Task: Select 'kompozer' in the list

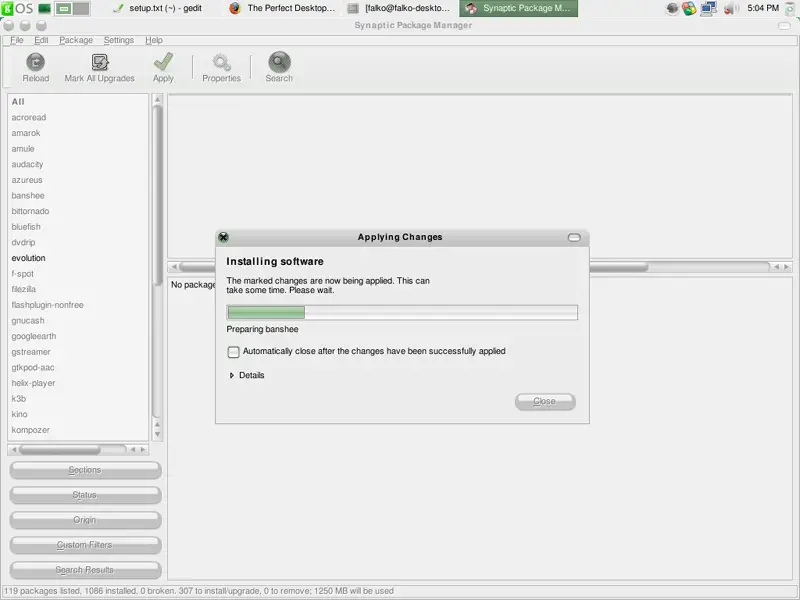Action: point(78,430)
